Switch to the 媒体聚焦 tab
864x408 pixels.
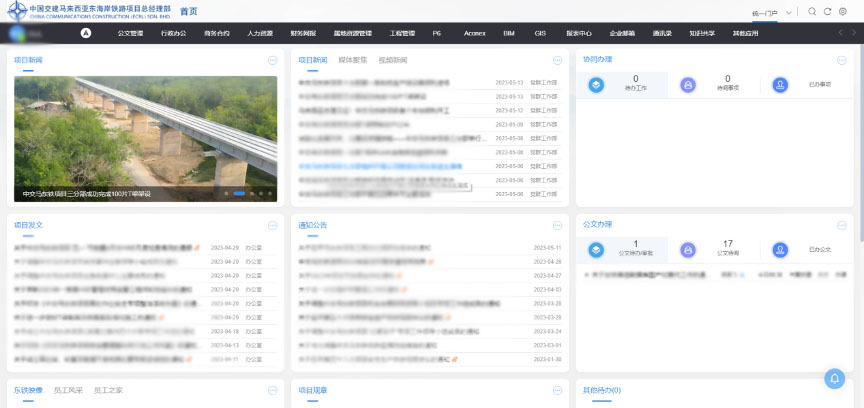352,60
